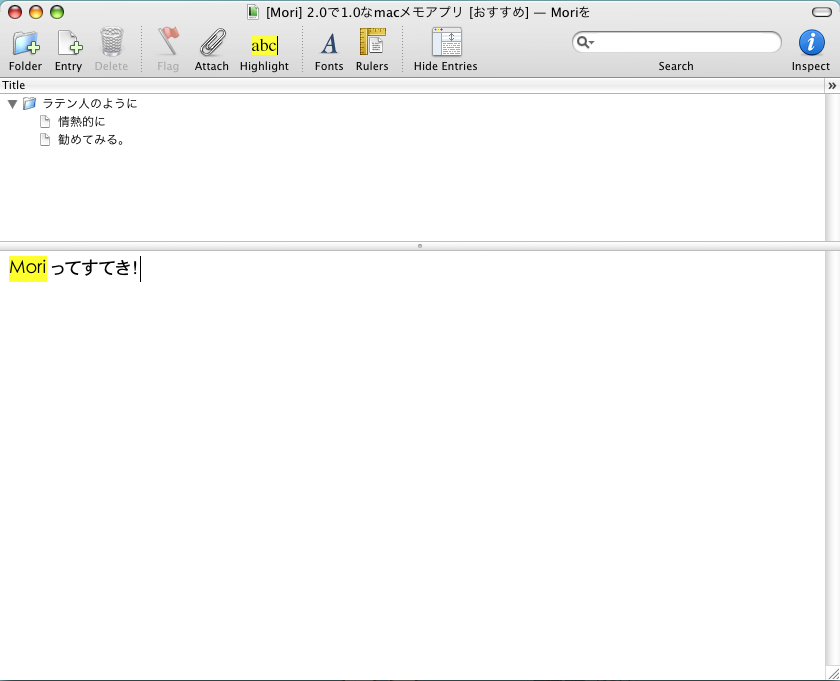Open the search magnifier dropdown
840x681 pixels.
(585, 42)
